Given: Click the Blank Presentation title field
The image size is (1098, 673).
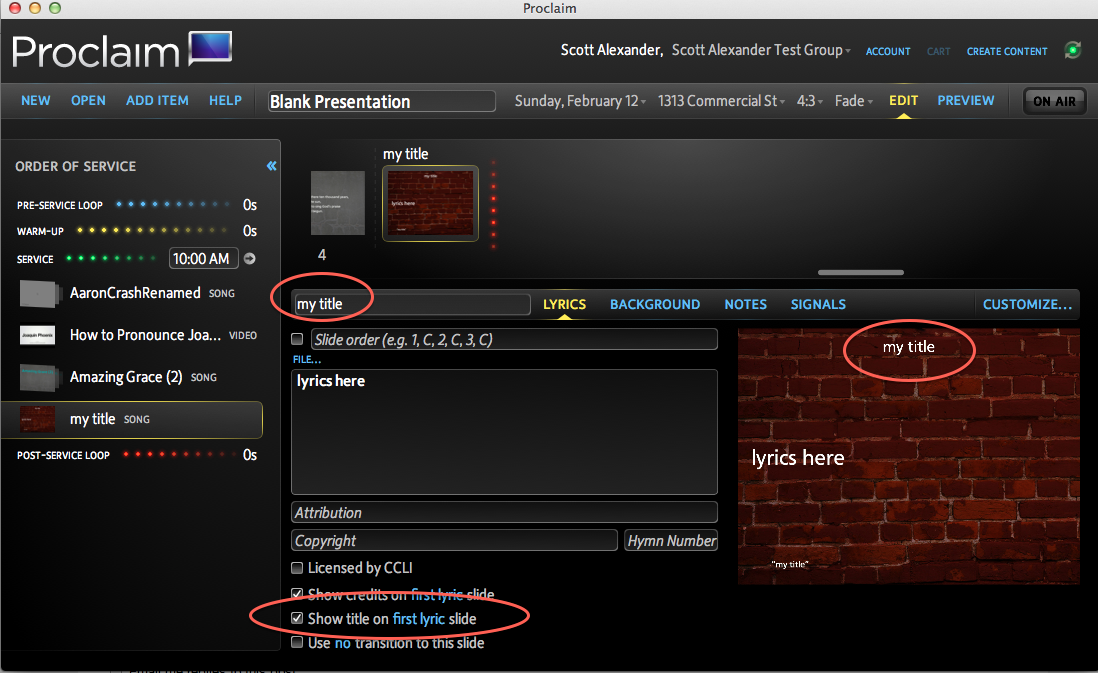Looking at the screenshot, I should tap(382, 102).
